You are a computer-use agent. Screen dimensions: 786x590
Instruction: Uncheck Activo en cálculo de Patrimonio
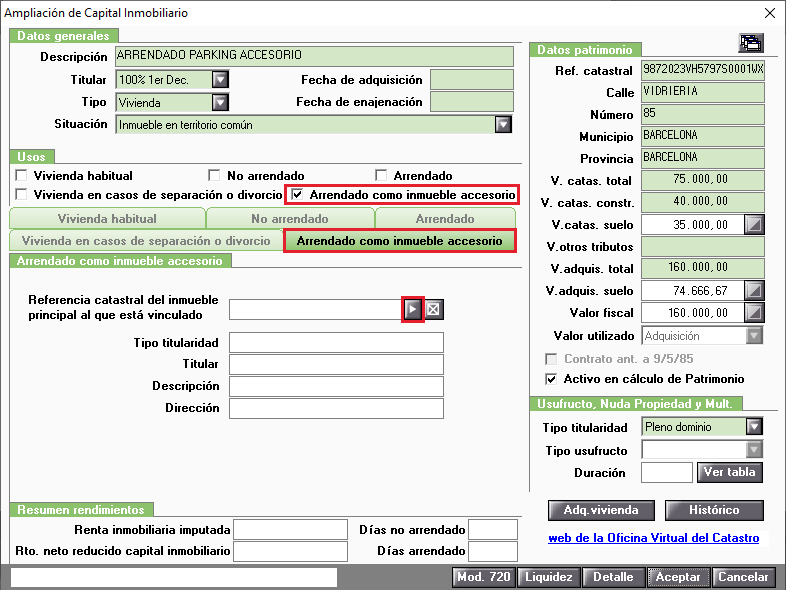[551, 379]
